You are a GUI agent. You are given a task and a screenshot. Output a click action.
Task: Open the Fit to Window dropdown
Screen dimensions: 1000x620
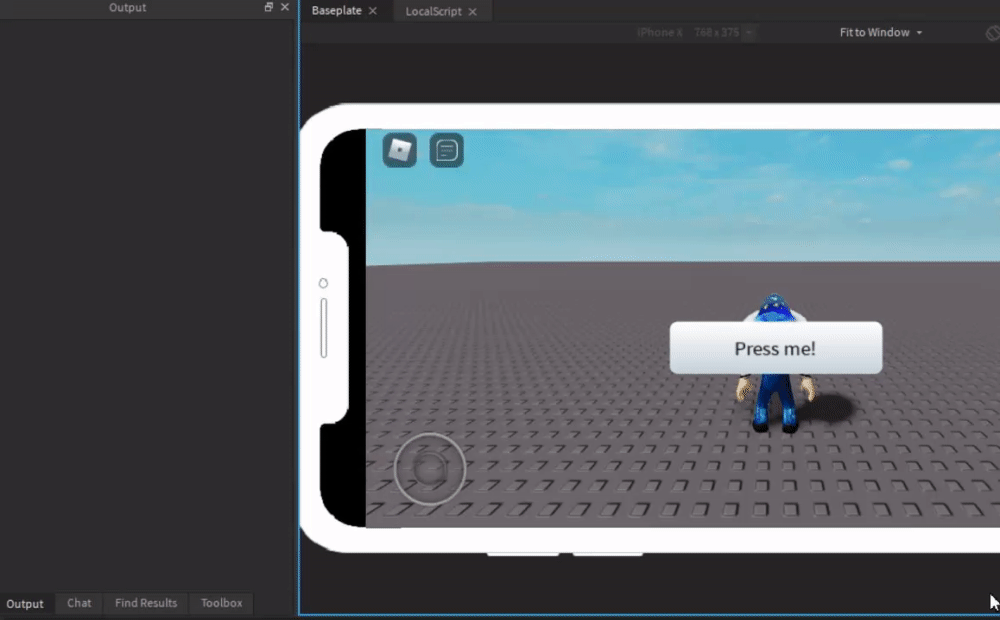pos(881,33)
